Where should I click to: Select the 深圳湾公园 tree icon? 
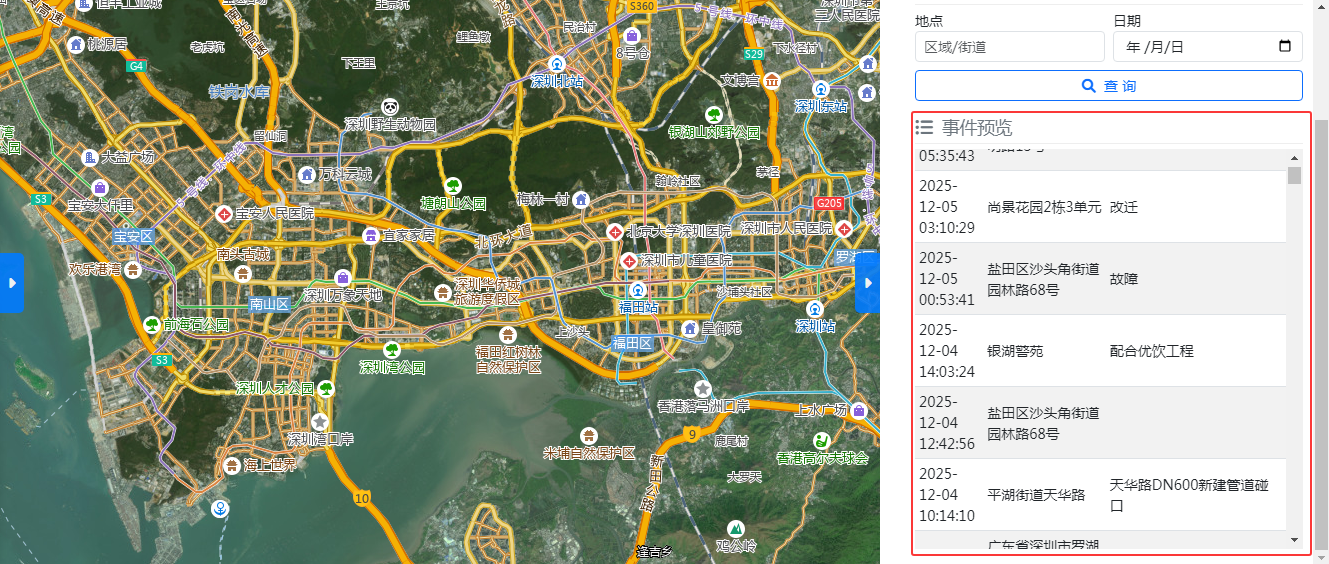(392, 349)
